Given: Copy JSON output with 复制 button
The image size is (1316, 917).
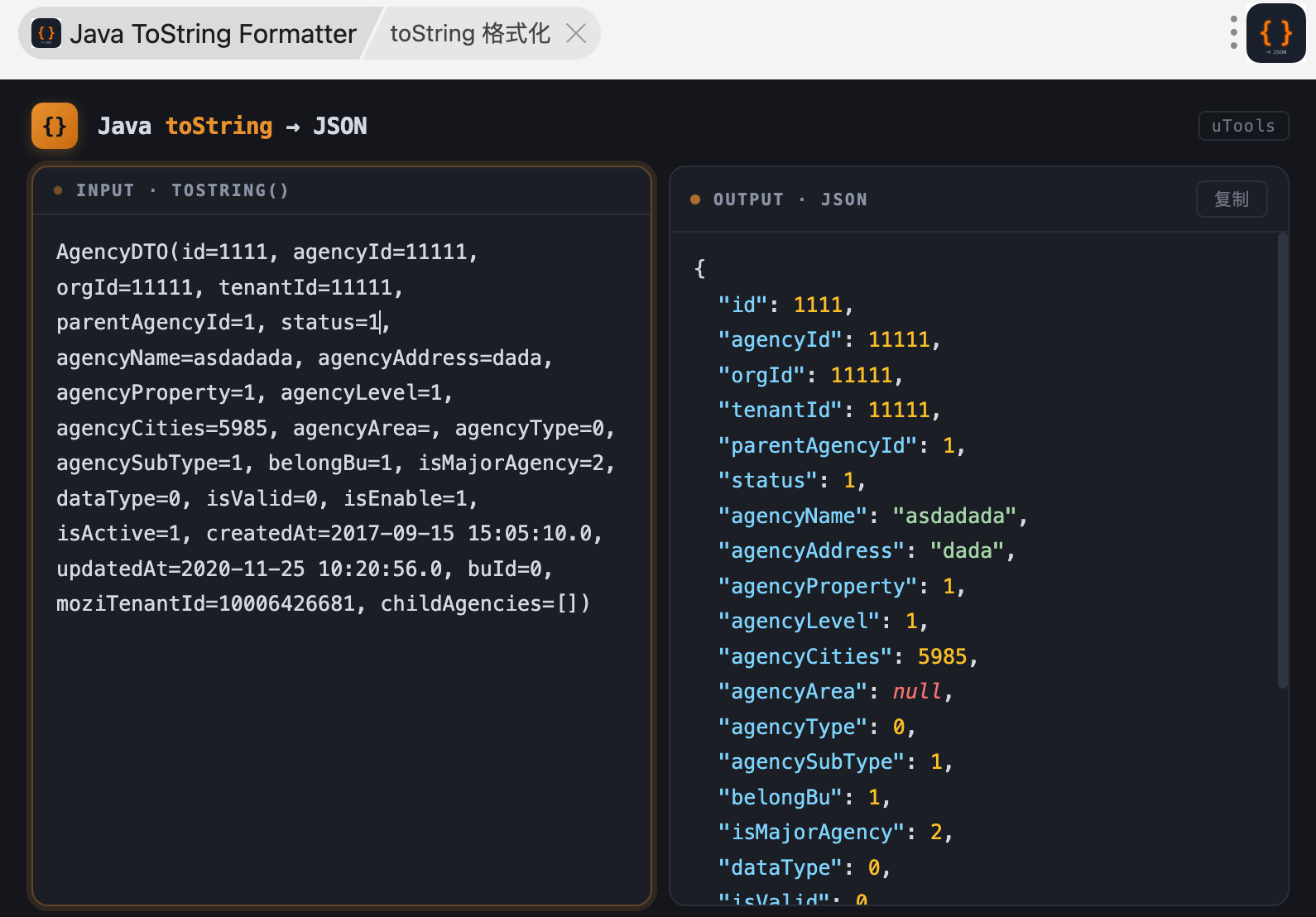Looking at the screenshot, I should pyautogui.click(x=1232, y=199).
